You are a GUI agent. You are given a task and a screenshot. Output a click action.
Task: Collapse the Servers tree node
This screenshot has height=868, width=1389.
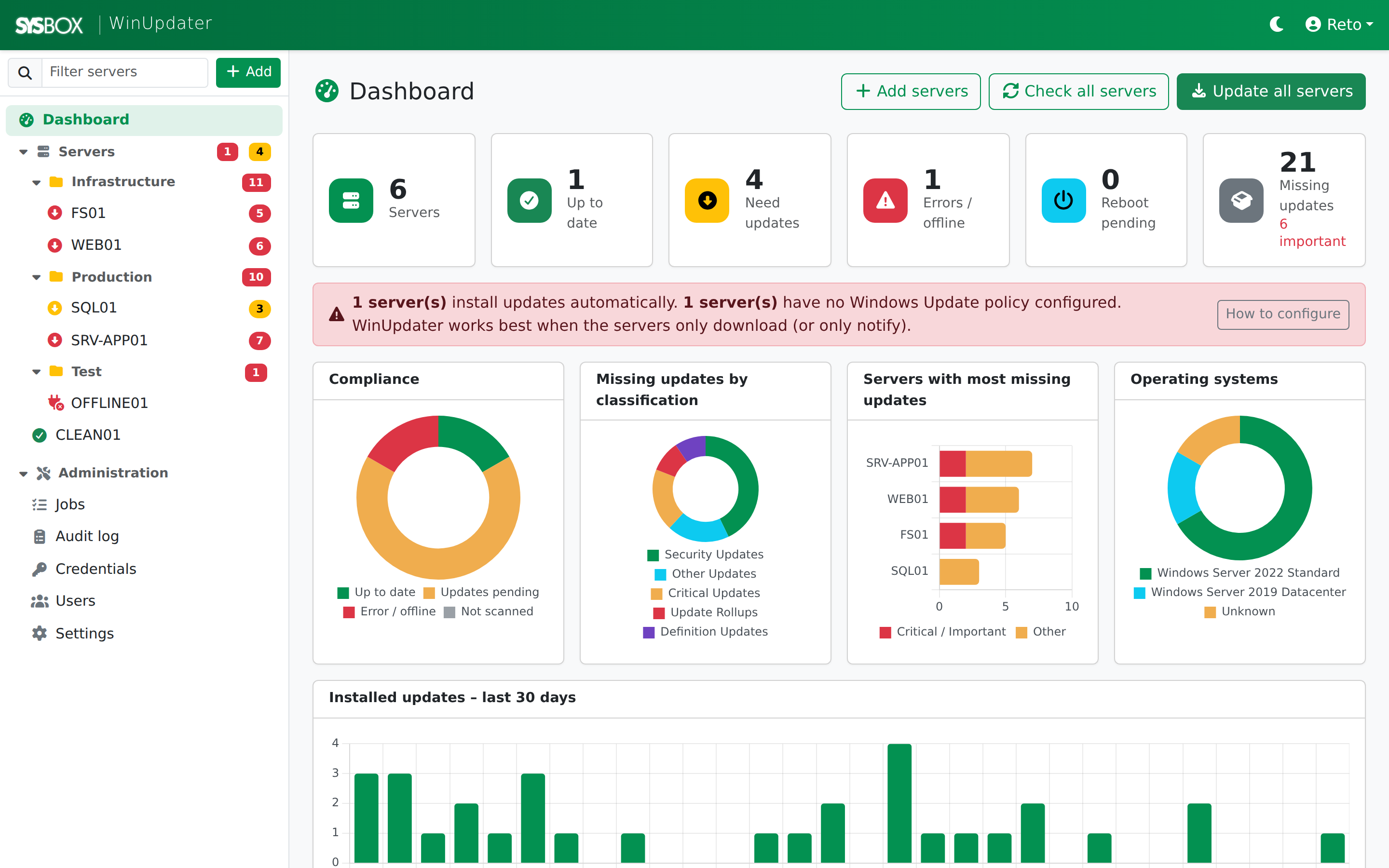point(23,152)
